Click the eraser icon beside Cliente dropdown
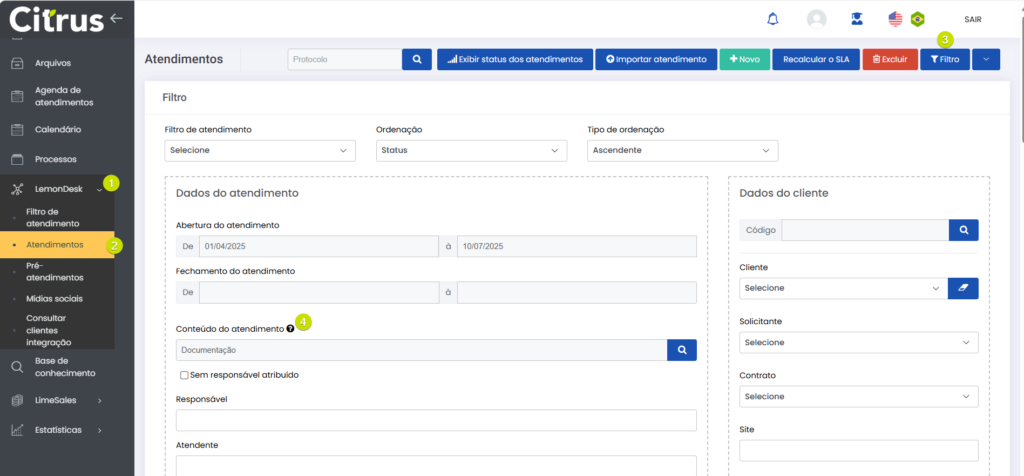 [963, 288]
